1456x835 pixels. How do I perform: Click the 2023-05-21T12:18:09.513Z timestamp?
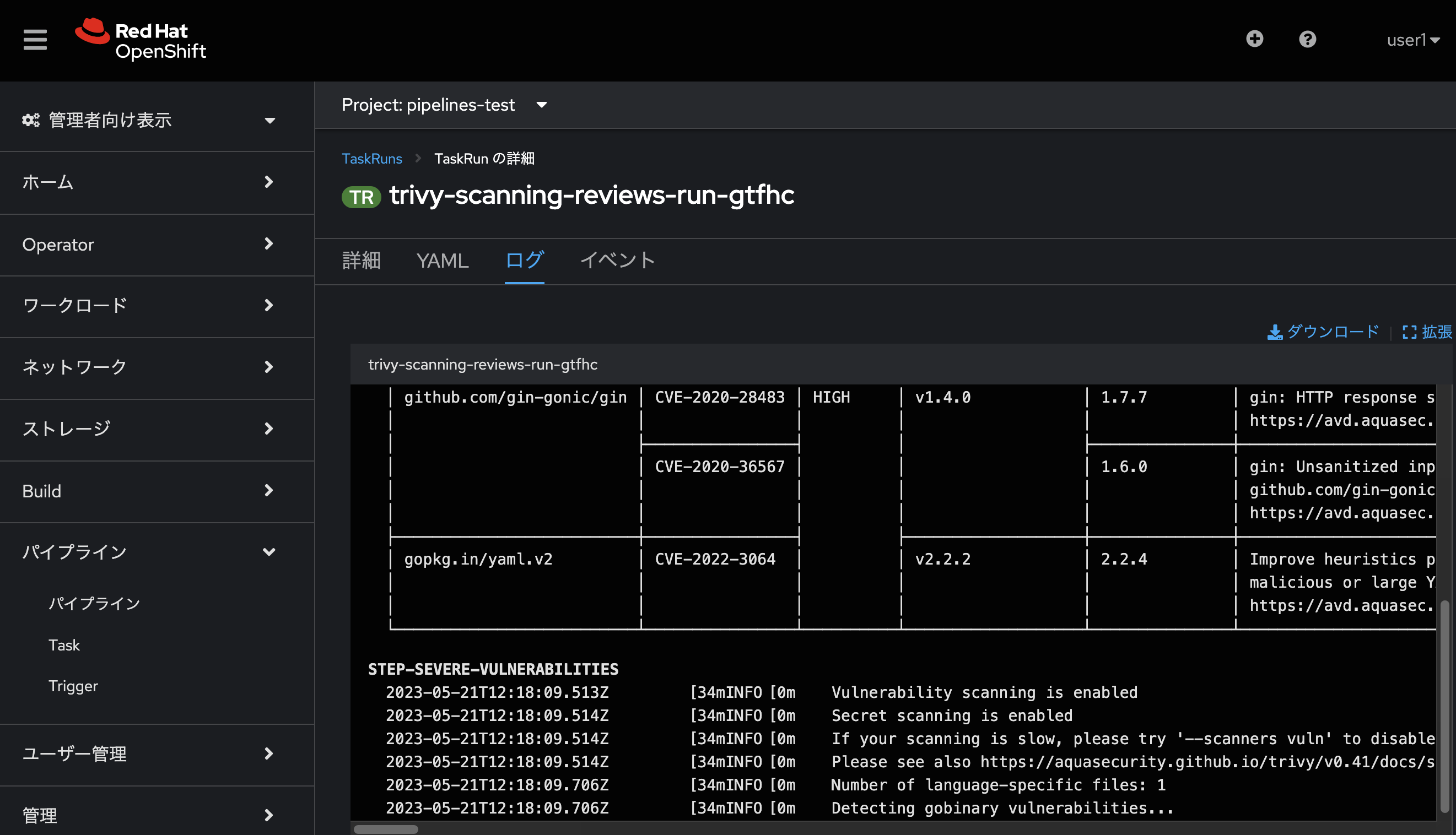497,692
